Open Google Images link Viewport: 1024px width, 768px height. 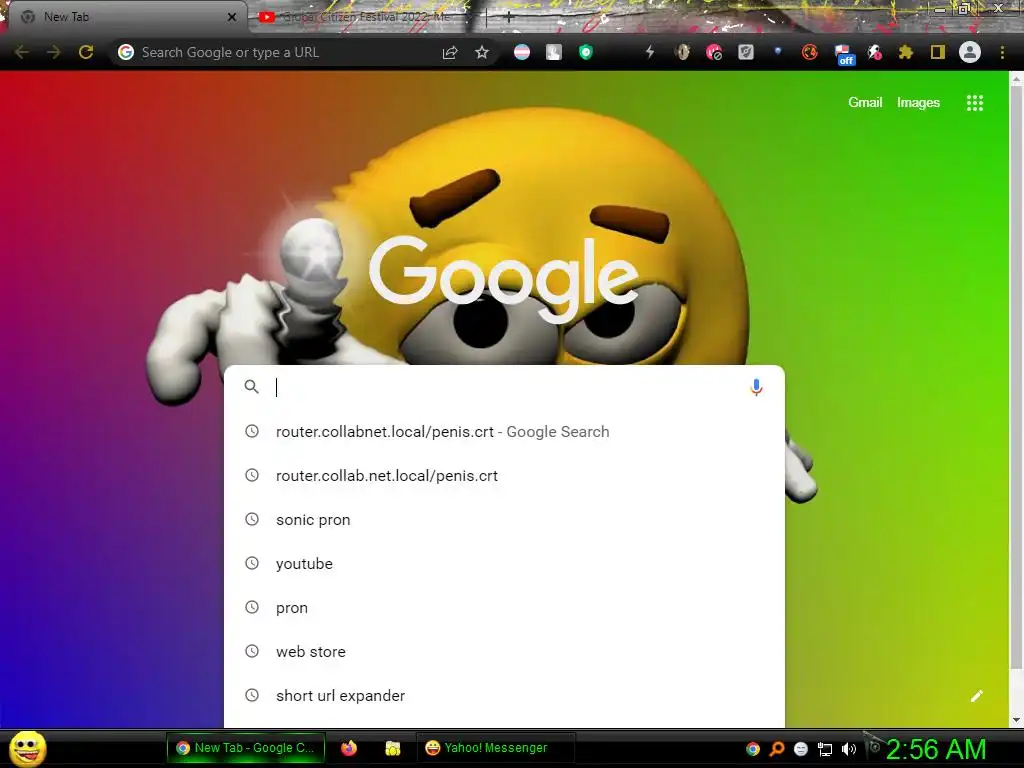pyautogui.click(x=918, y=103)
